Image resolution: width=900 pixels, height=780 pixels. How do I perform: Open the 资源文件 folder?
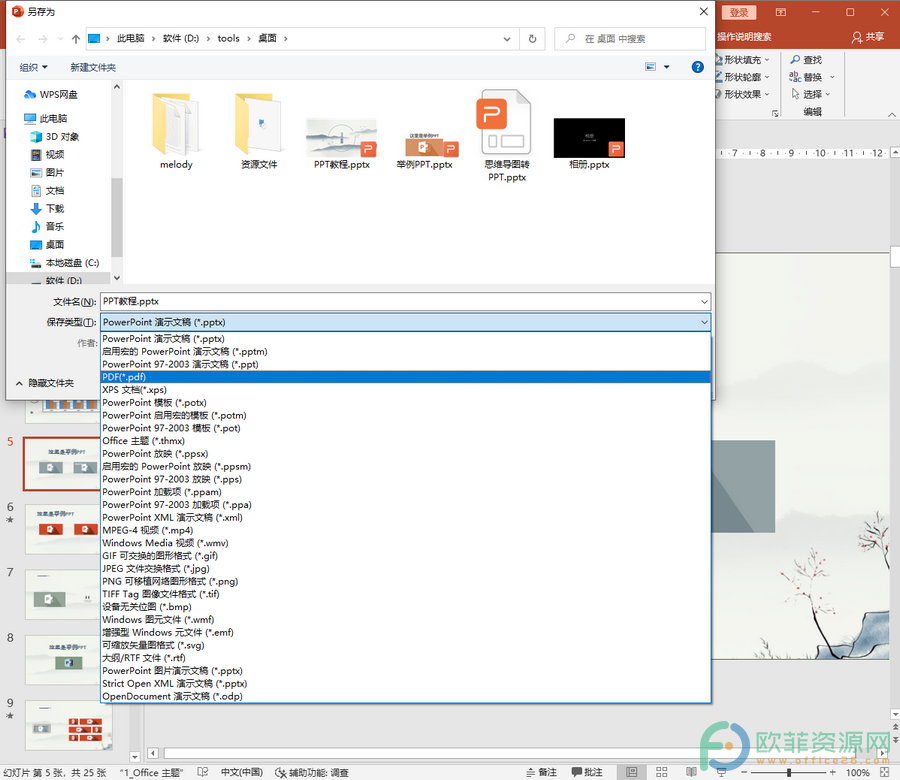pyautogui.click(x=259, y=131)
